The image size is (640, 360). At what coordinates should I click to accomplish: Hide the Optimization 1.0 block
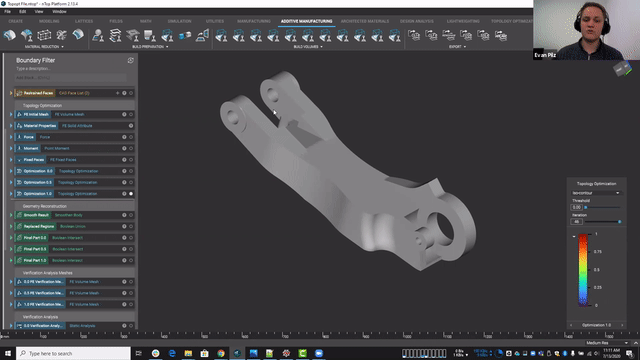[131, 194]
